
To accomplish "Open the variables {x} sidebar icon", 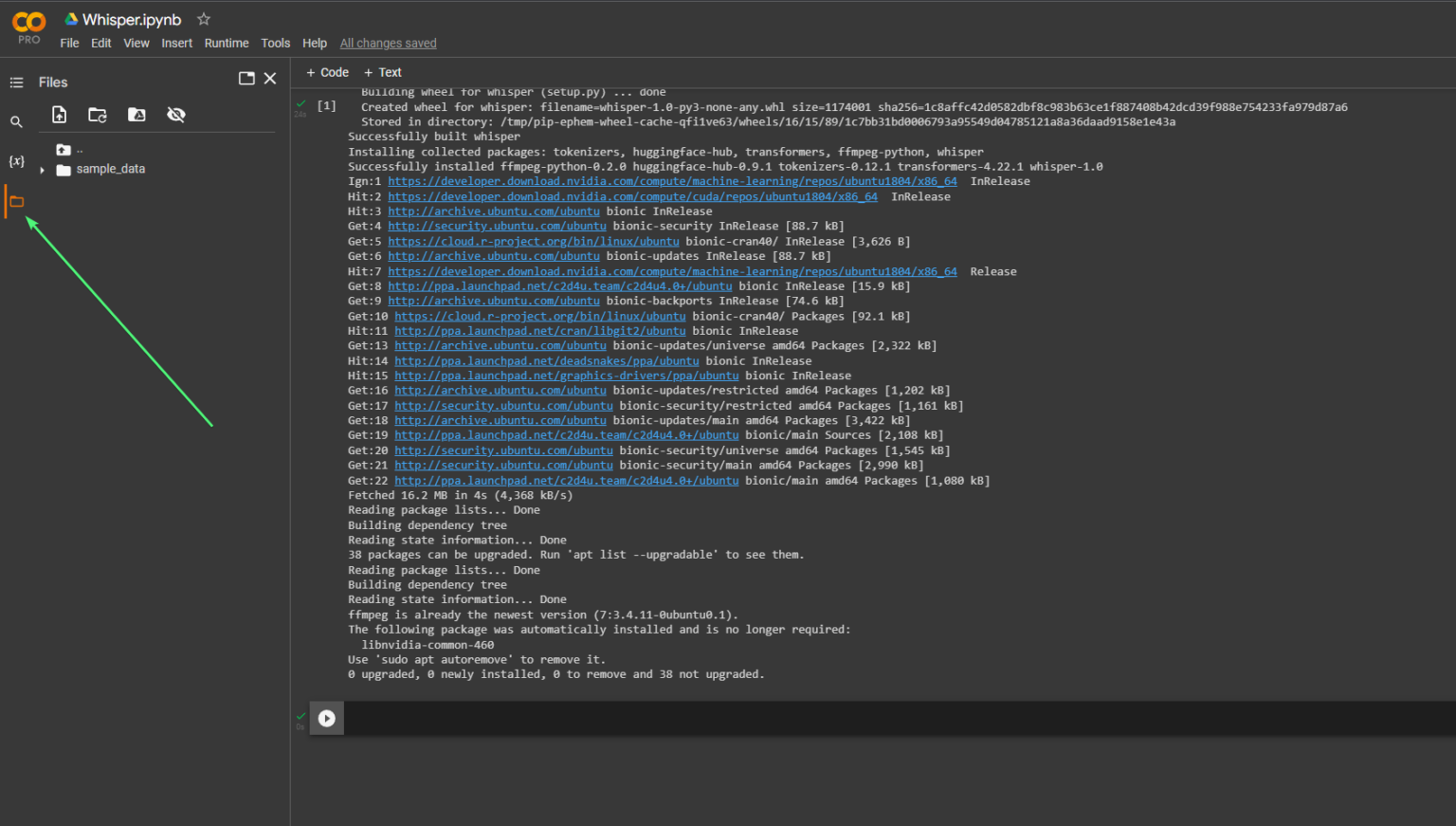I will (16, 161).
